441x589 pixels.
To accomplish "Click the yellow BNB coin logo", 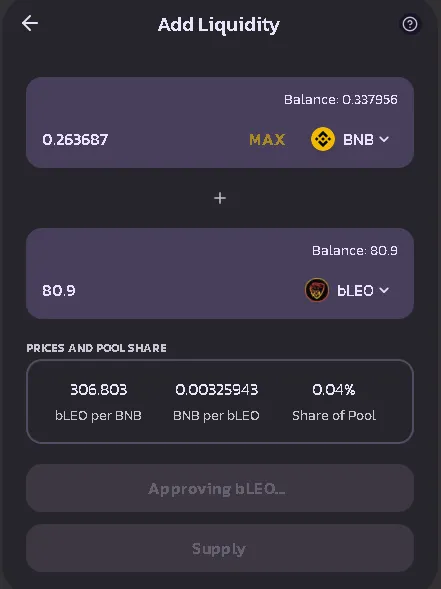I will coord(323,139).
